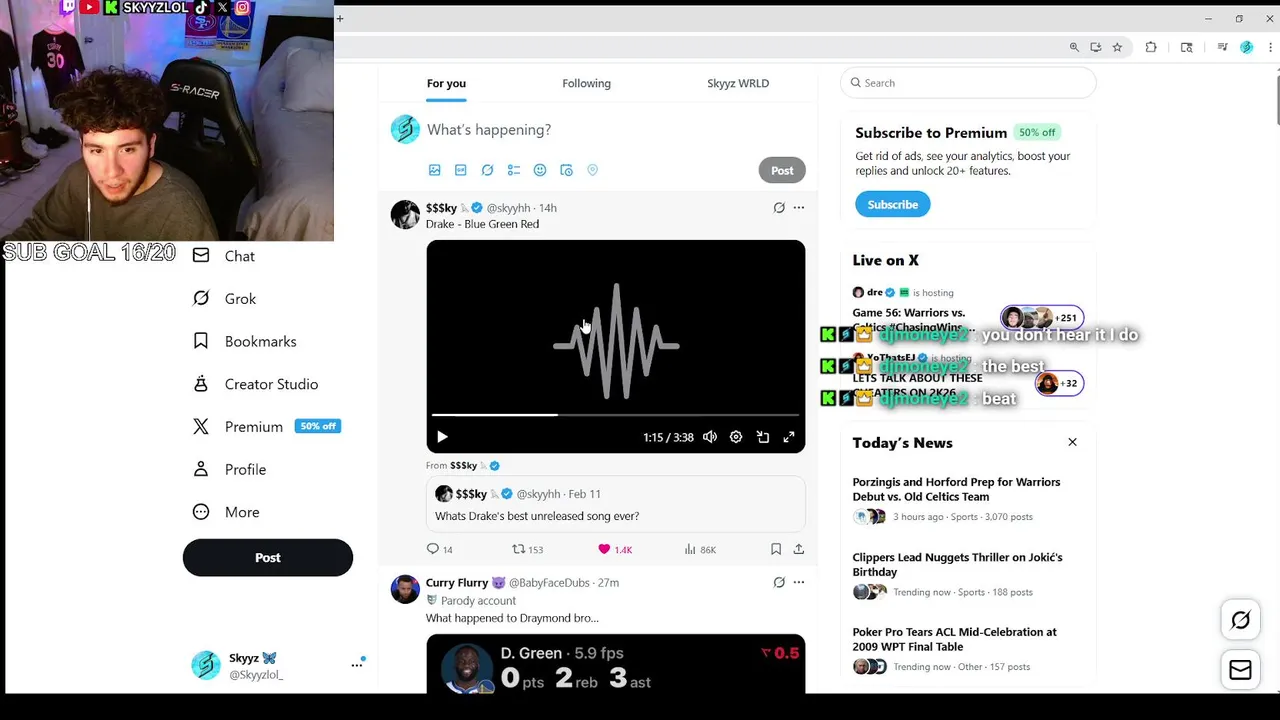Share the $$$ky post
Screen dimensions: 1280x720
[798, 549]
